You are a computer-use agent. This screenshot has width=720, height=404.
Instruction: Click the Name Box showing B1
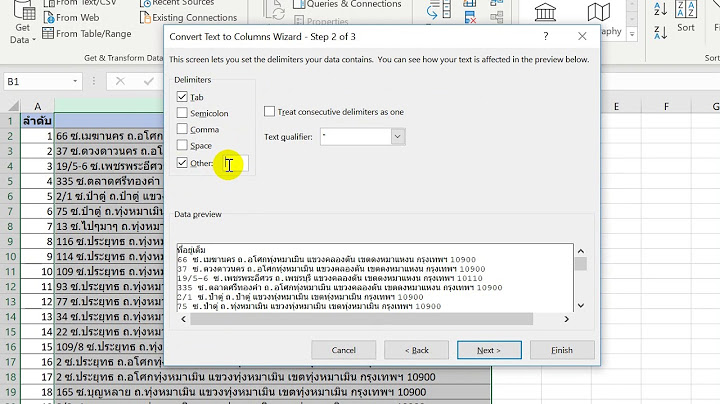click(x=37, y=81)
